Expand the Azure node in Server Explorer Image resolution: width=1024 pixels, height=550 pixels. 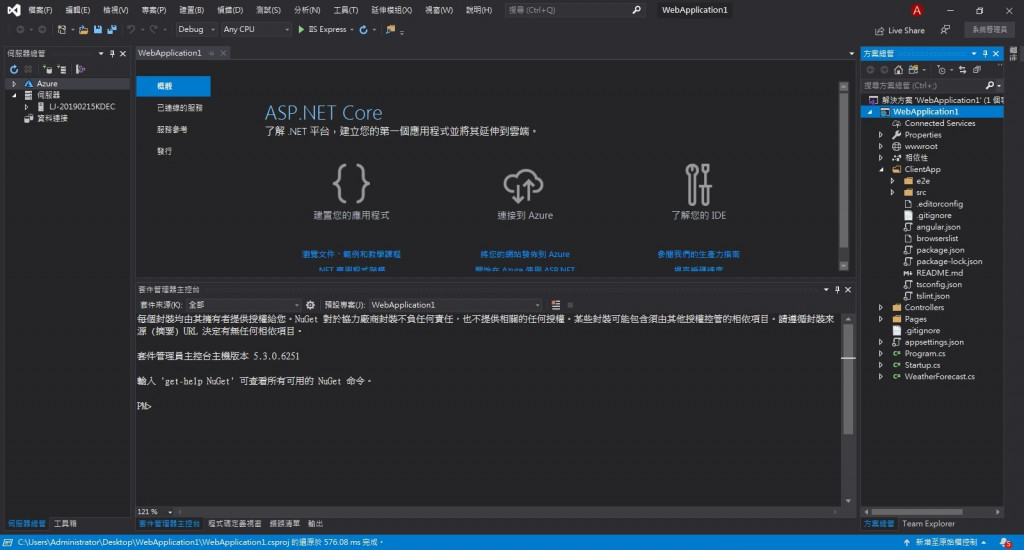click(x=14, y=84)
